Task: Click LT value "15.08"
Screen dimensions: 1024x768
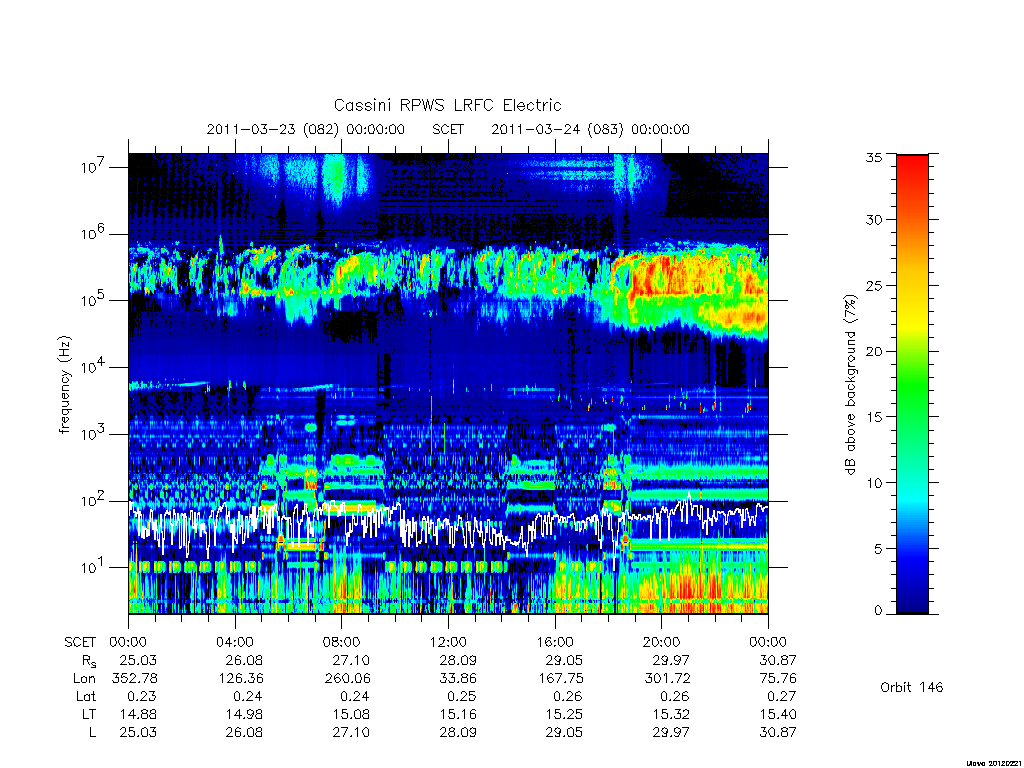Action: [x=351, y=714]
